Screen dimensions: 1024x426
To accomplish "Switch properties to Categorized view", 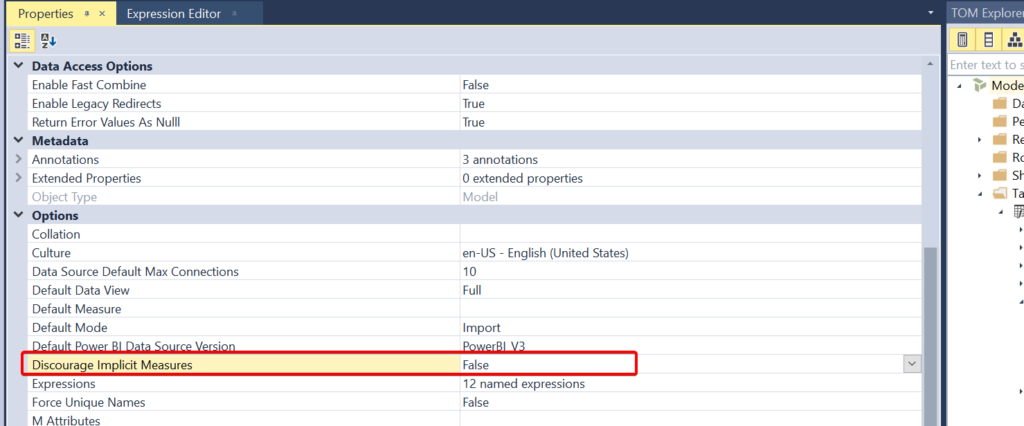I will pyautogui.click(x=22, y=40).
